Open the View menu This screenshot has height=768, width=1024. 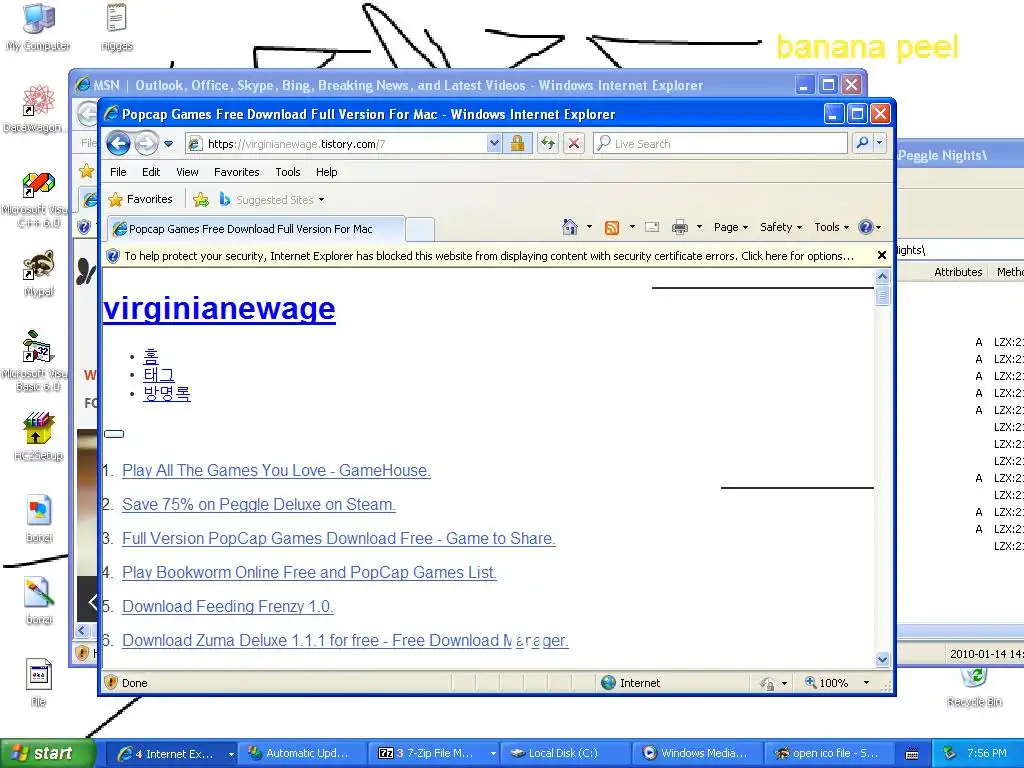coord(187,172)
